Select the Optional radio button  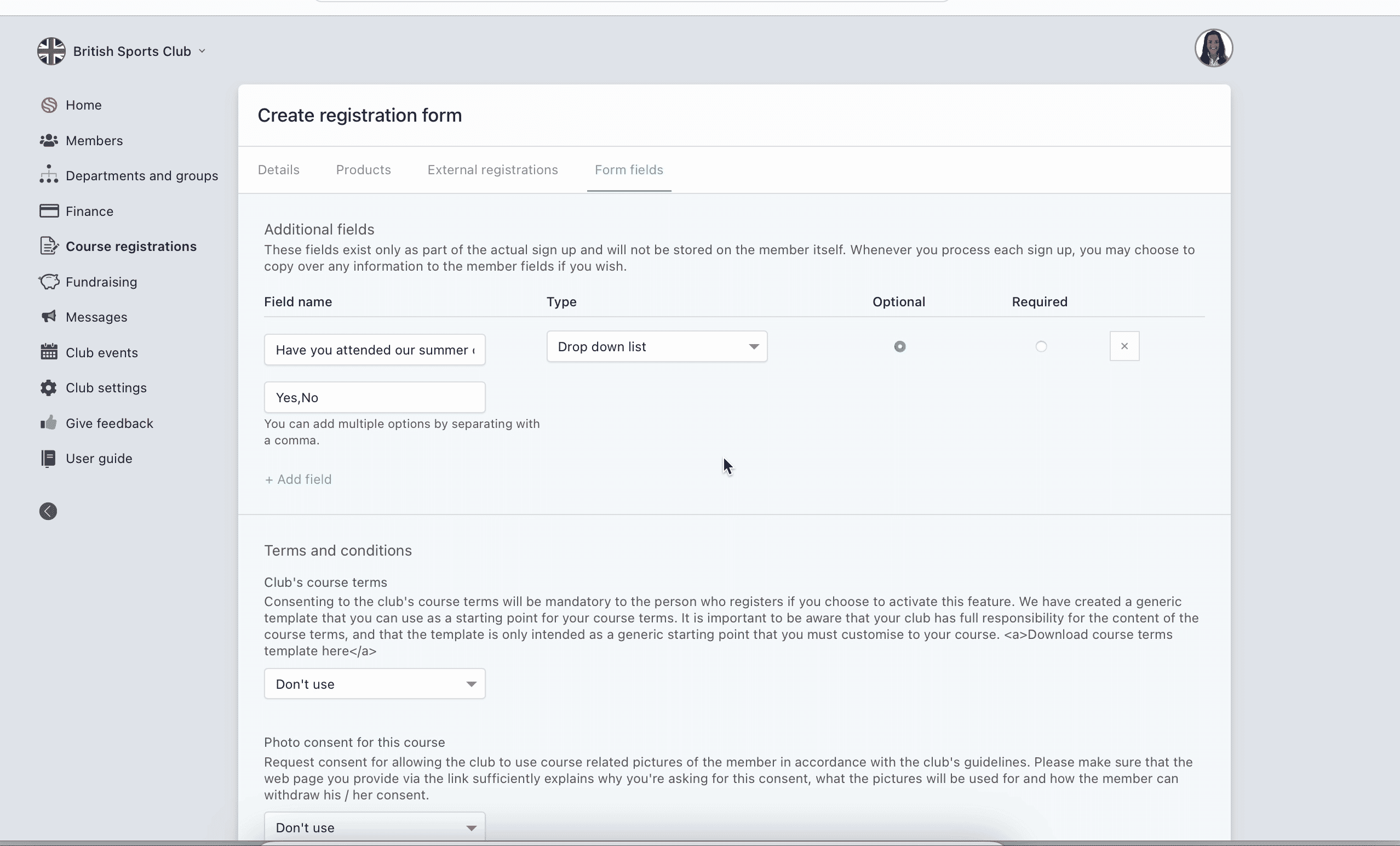[899, 346]
